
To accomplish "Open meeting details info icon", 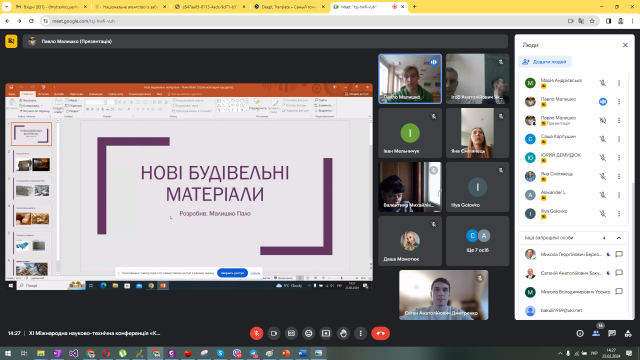I will [580, 333].
